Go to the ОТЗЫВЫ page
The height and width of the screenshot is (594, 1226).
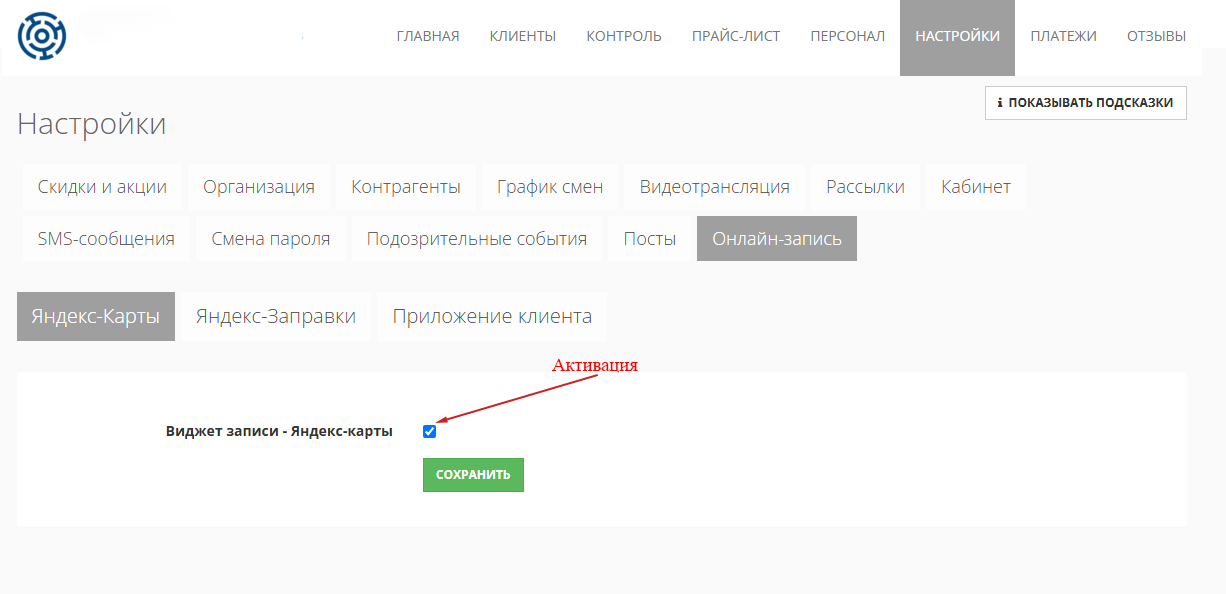tap(1156, 36)
